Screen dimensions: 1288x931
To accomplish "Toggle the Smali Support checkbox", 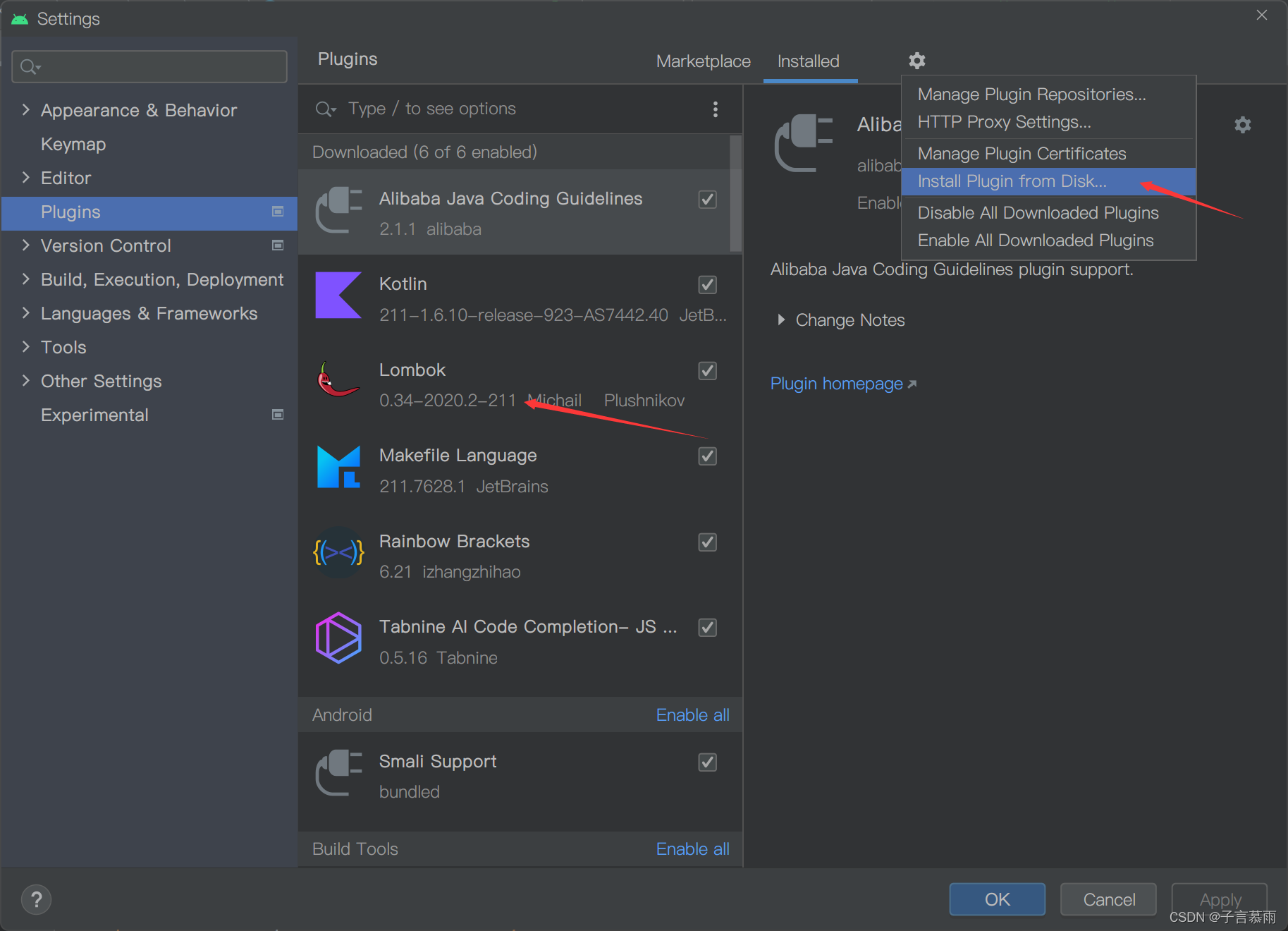I will point(707,762).
